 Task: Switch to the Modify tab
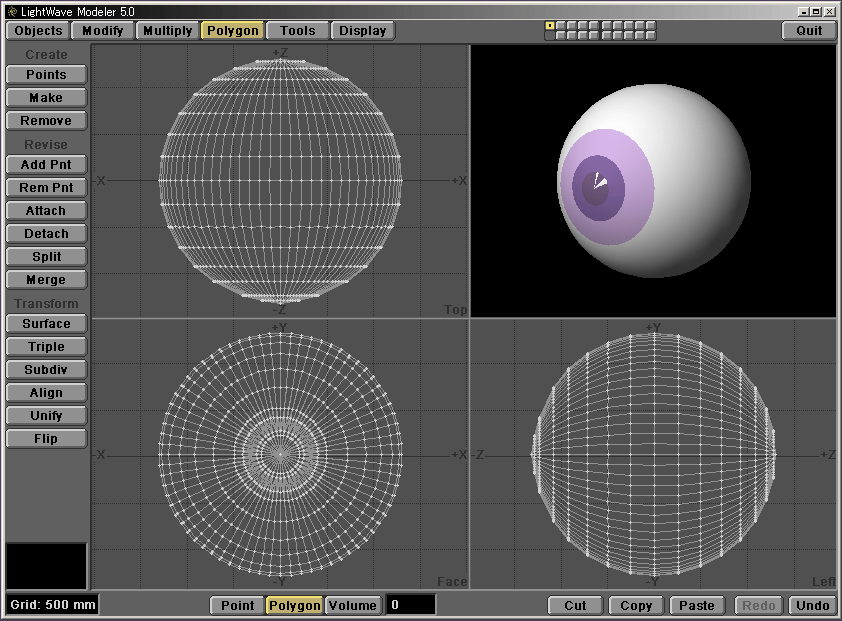[x=103, y=30]
